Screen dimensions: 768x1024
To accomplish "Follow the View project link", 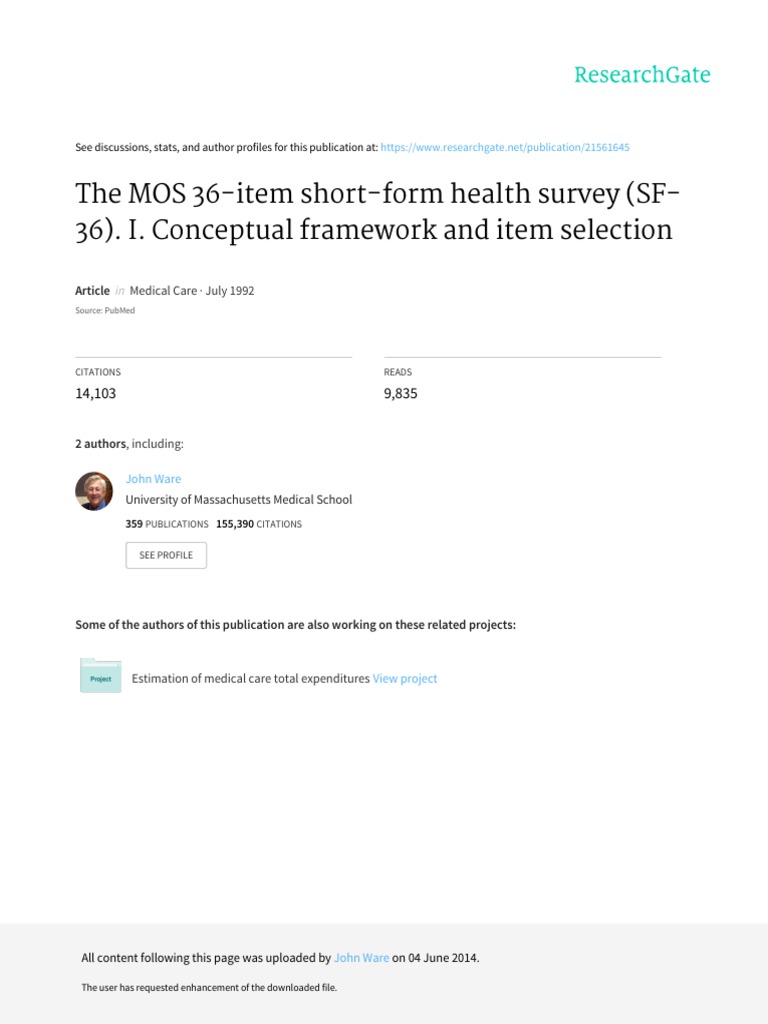I will click(405, 678).
